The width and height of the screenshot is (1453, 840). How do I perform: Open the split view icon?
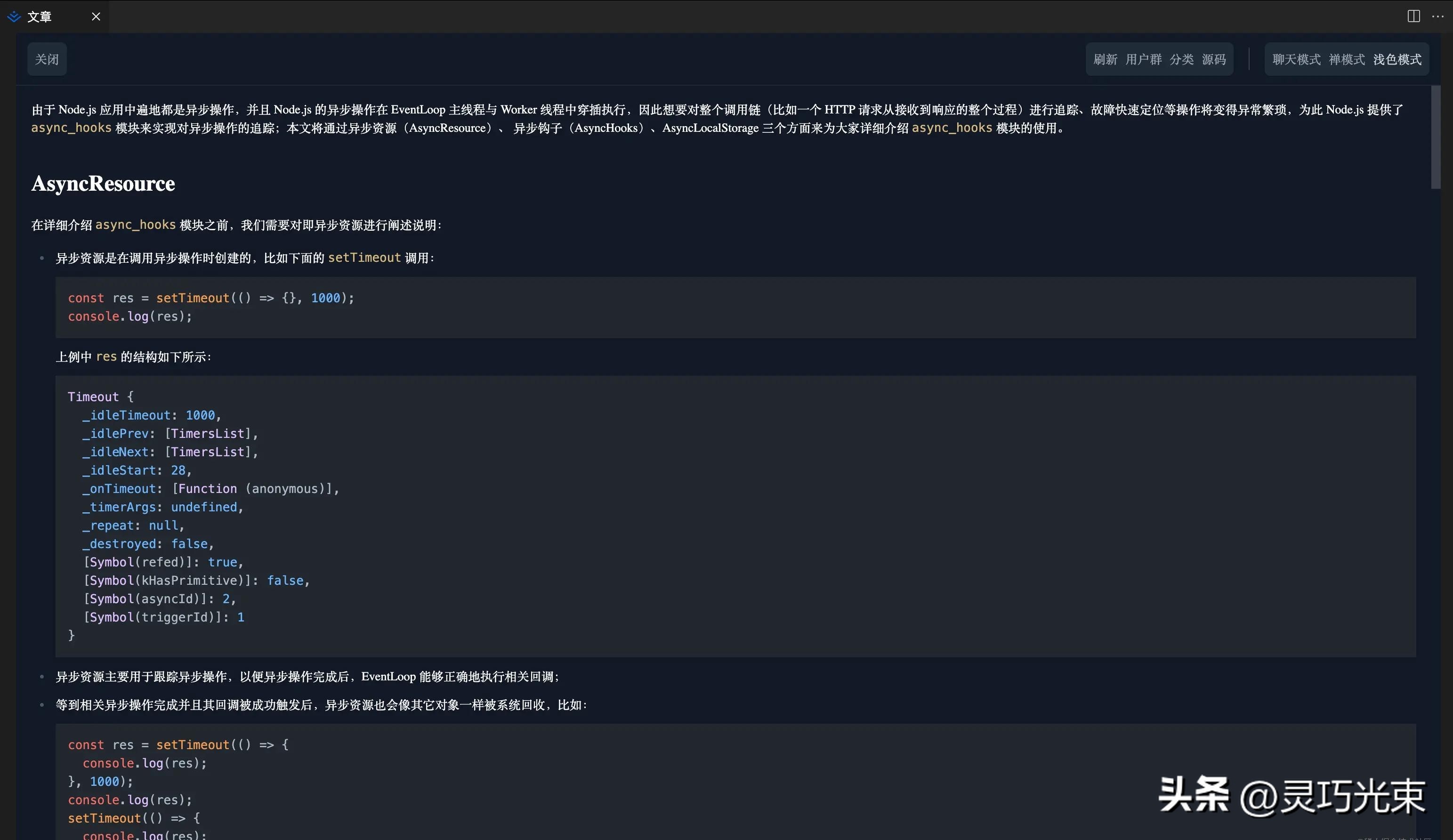(x=1413, y=16)
